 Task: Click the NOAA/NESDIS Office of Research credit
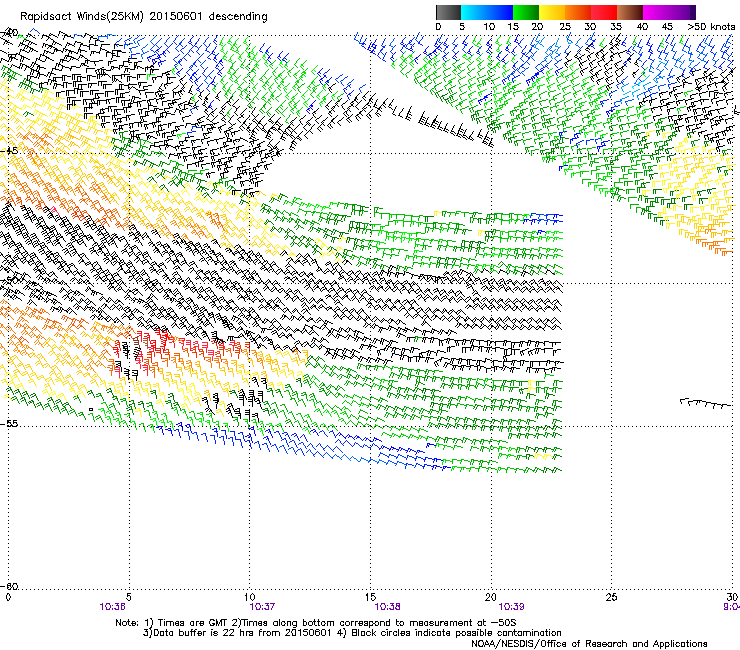pyautogui.click(x=589, y=644)
